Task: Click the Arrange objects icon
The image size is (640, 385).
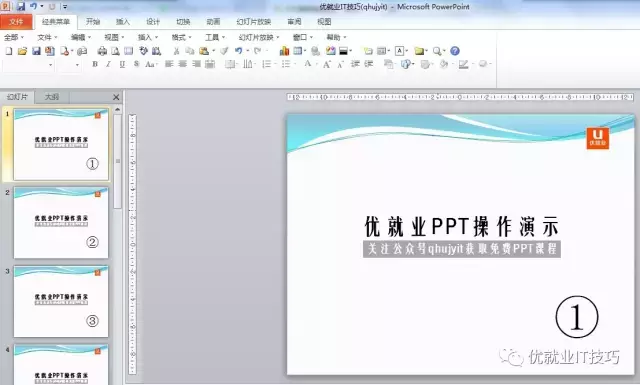Action: (389, 64)
